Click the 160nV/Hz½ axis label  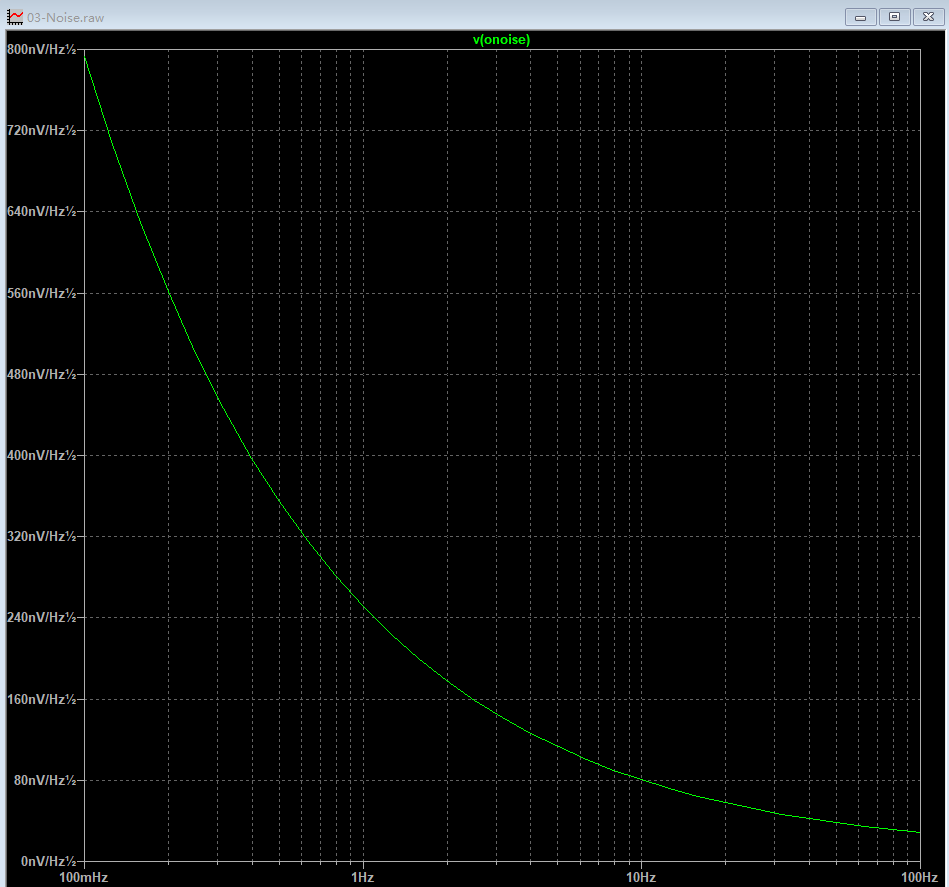click(42, 699)
